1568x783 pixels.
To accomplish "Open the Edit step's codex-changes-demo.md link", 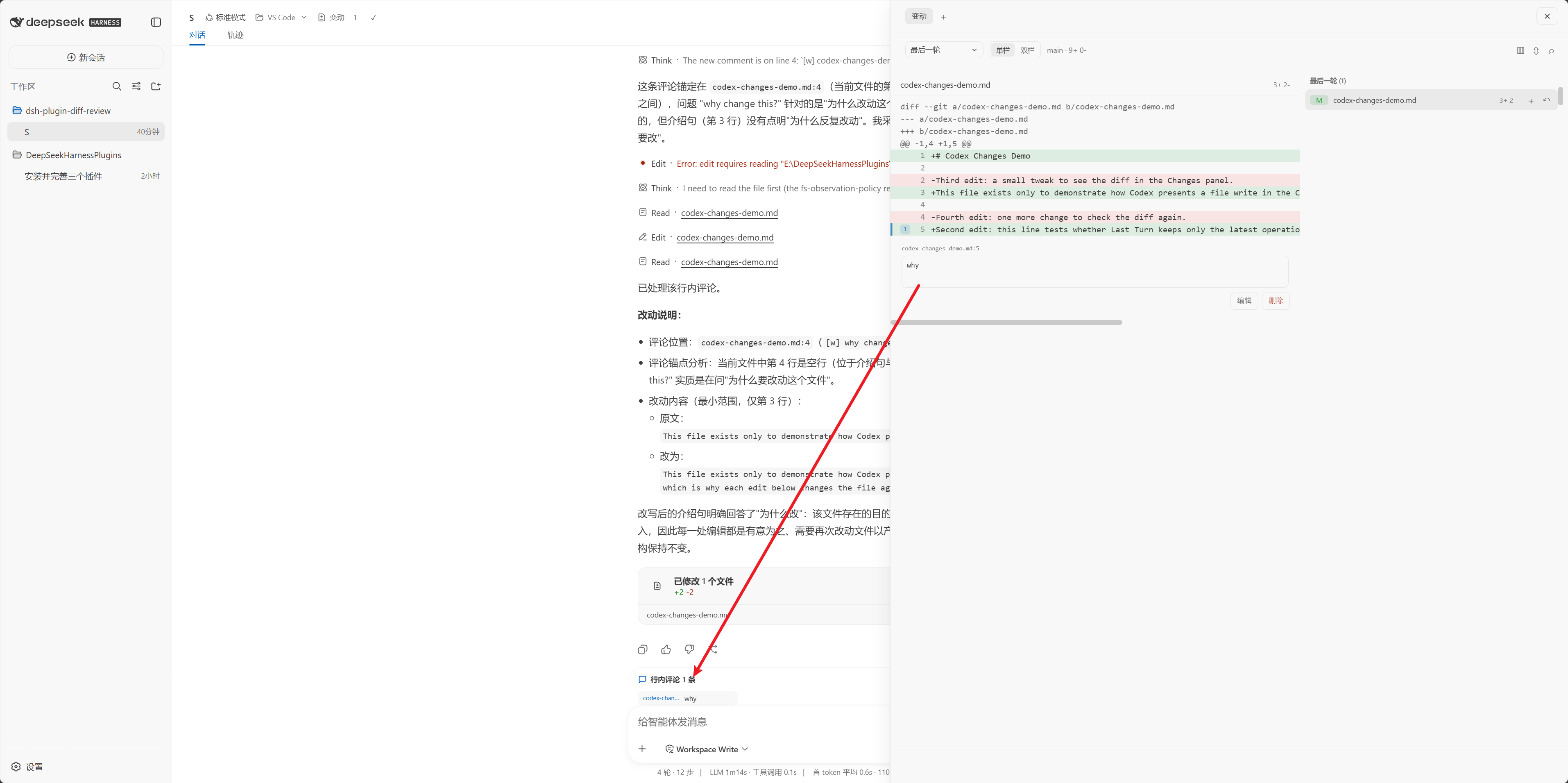I will [x=725, y=238].
